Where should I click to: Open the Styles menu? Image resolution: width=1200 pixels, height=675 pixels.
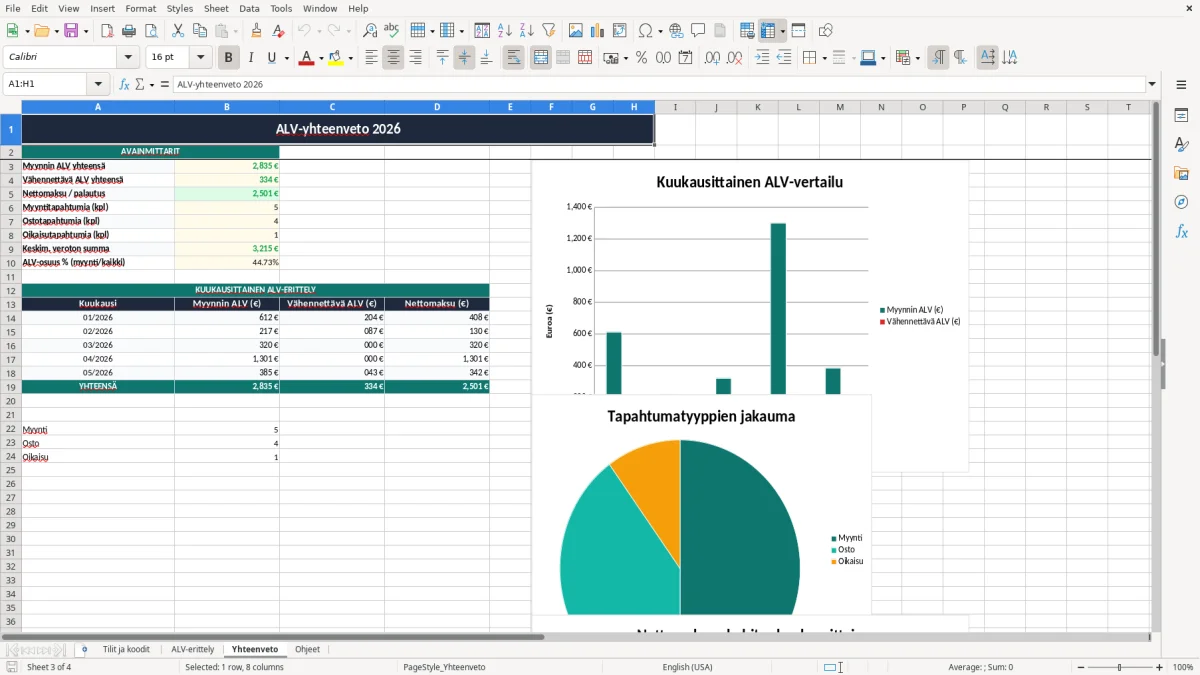[x=180, y=8]
